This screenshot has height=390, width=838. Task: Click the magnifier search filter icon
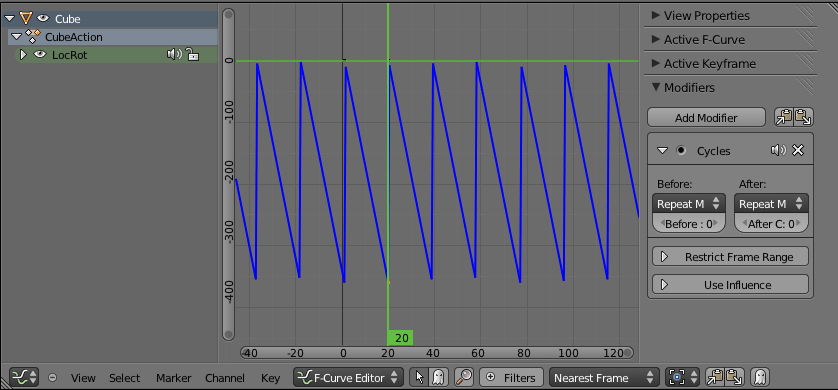464,377
